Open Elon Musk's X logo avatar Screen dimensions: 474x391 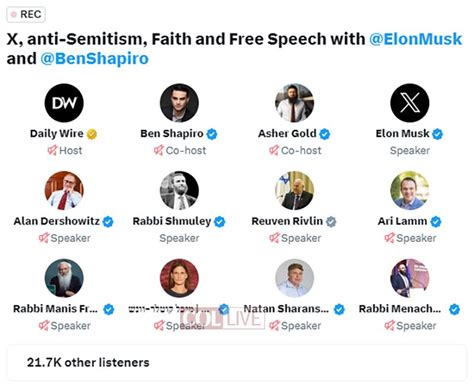coord(410,103)
